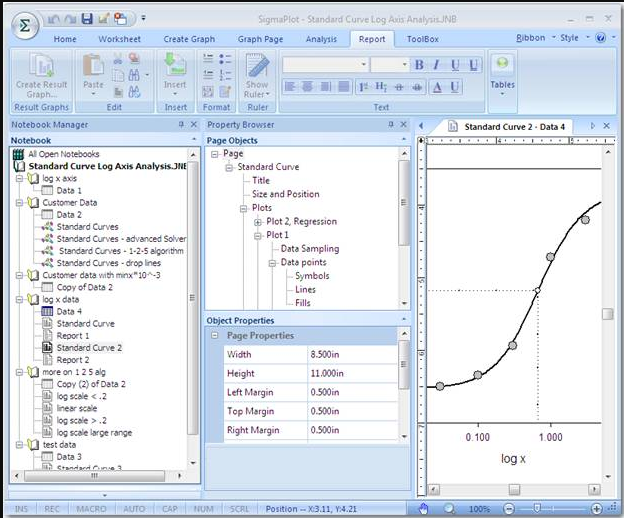
Task: Click the Create Result Graph icon
Action: 43,68
